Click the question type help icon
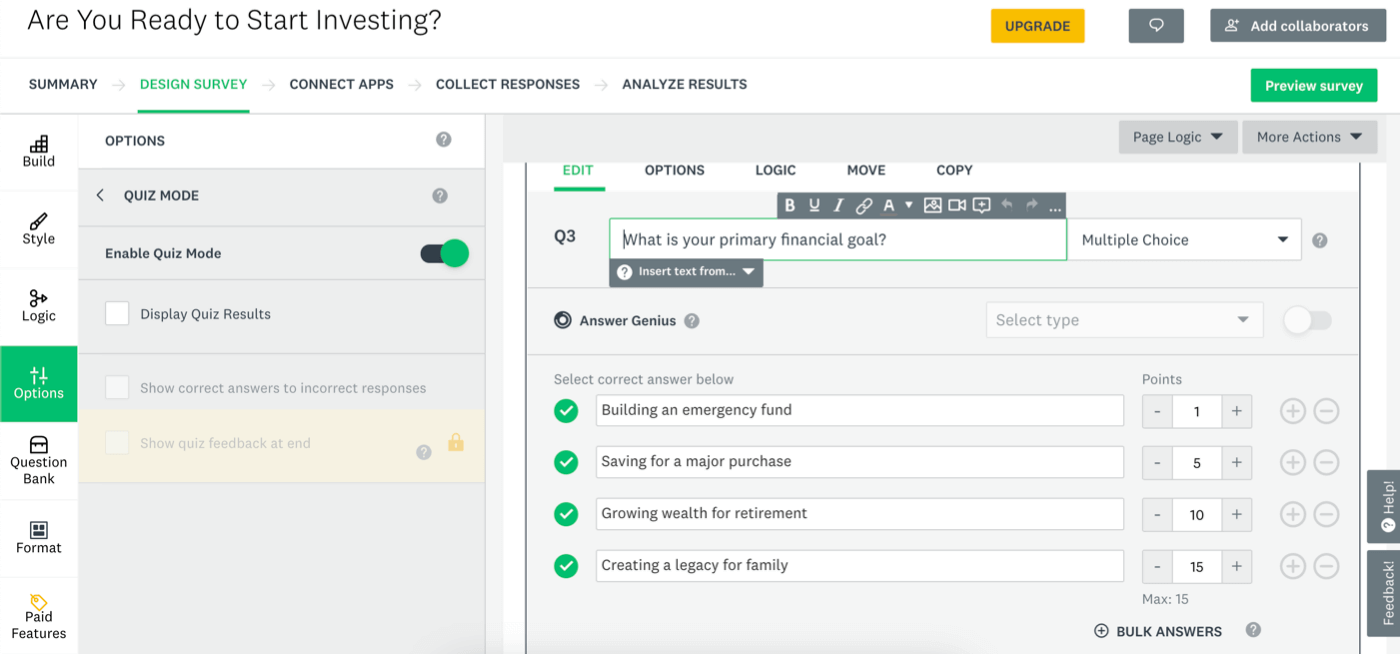 [1320, 240]
